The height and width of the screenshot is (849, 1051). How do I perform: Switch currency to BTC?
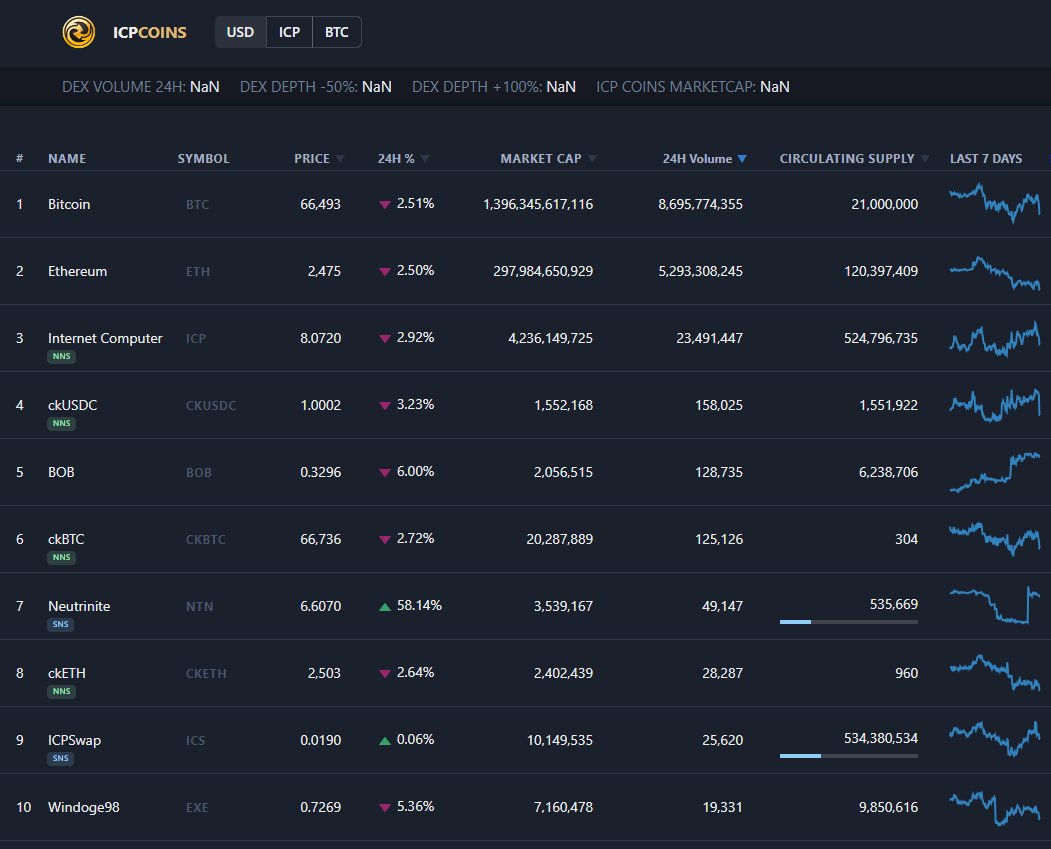336,32
